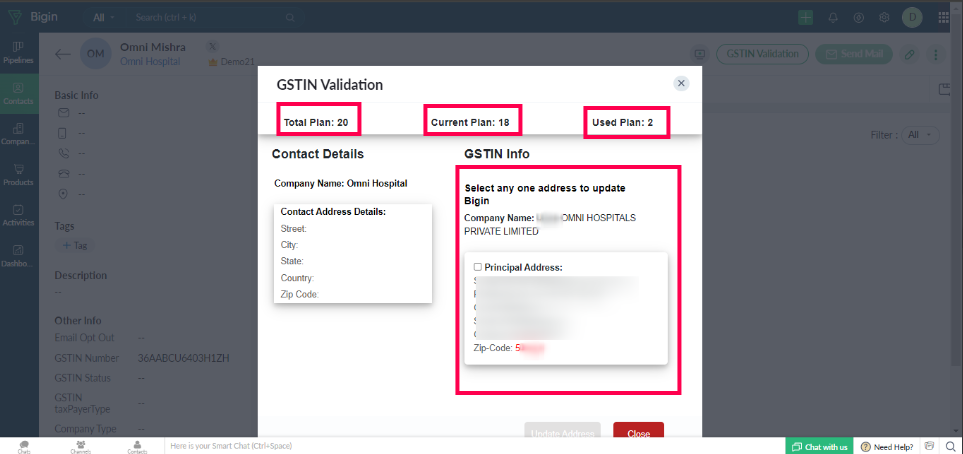
Task: Add a tag with + Tag
Action: pyautogui.click(x=75, y=246)
